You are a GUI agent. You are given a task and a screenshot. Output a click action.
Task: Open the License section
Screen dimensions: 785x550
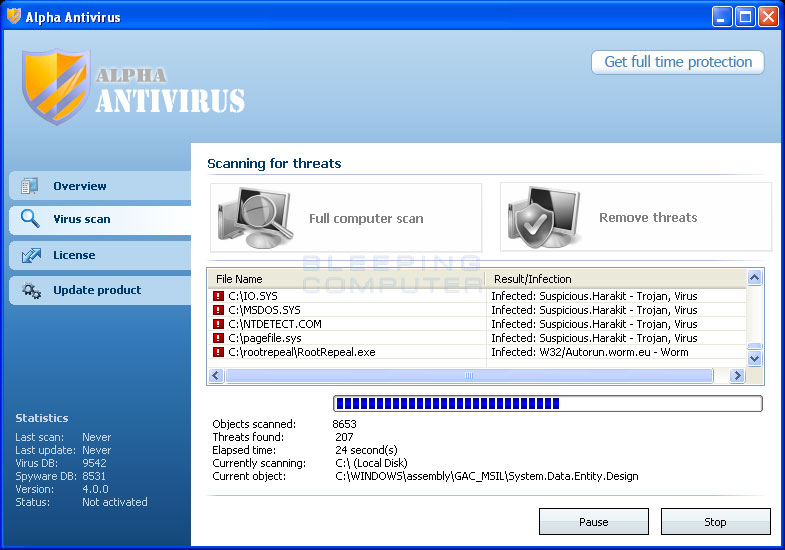pos(100,255)
